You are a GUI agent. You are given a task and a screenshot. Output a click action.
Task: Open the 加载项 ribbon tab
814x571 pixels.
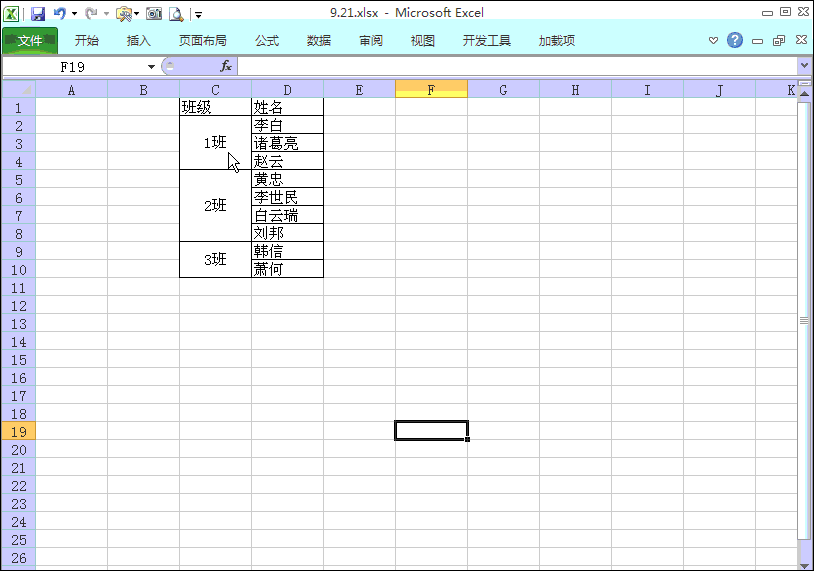pyautogui.click(x=557, y=40)
